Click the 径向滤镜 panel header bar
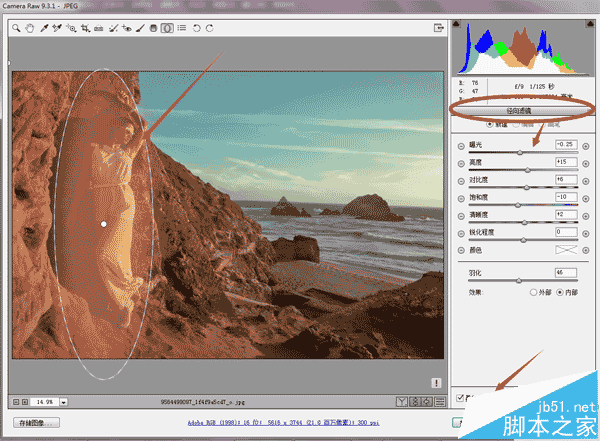 (x=522, y=111)
